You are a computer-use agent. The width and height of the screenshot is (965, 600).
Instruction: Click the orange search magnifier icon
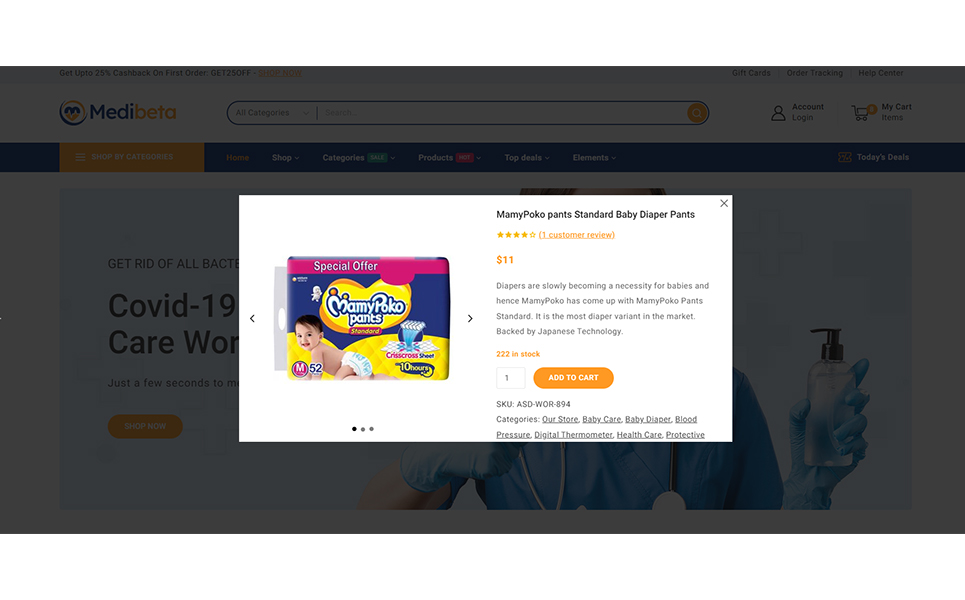(x=697, y=113)
